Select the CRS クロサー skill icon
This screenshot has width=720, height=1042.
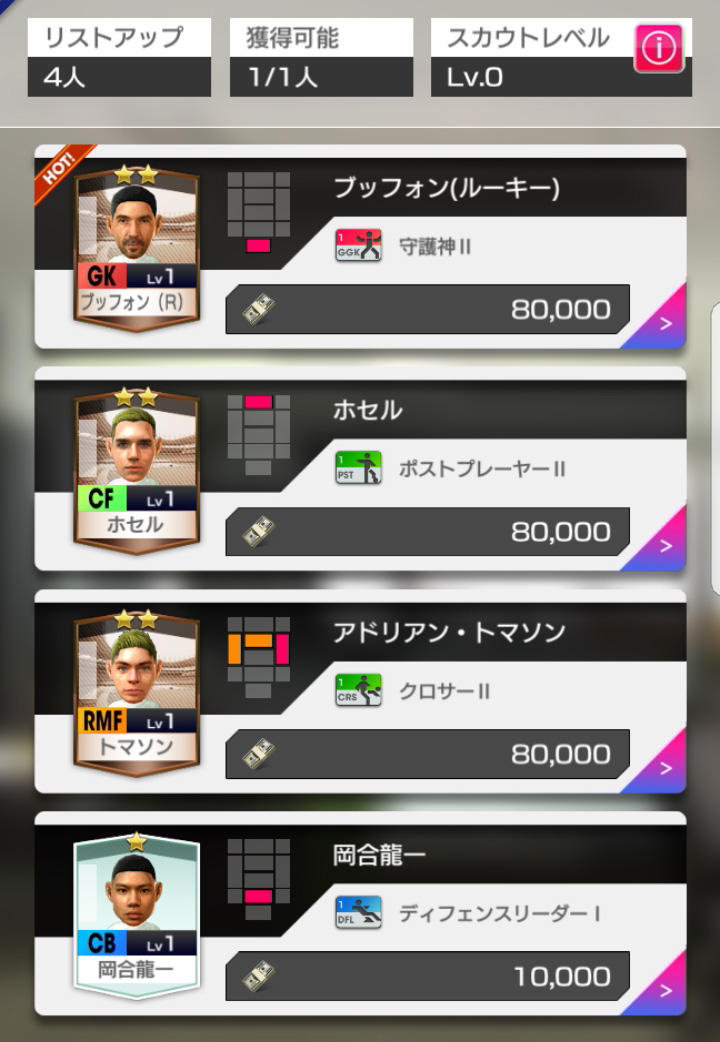click(358, 690)
